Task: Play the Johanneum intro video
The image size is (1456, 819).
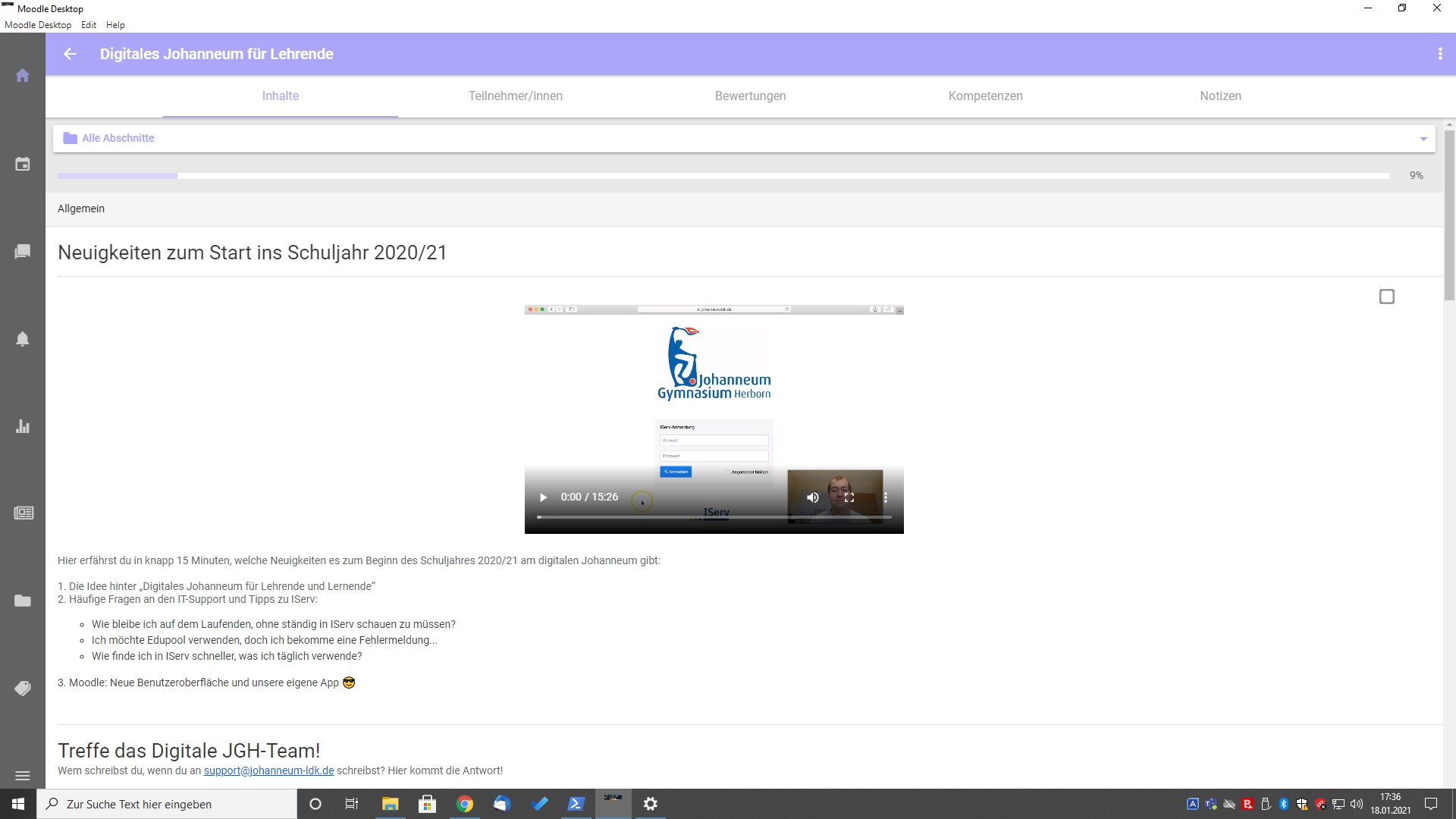Action: [543, 497]
